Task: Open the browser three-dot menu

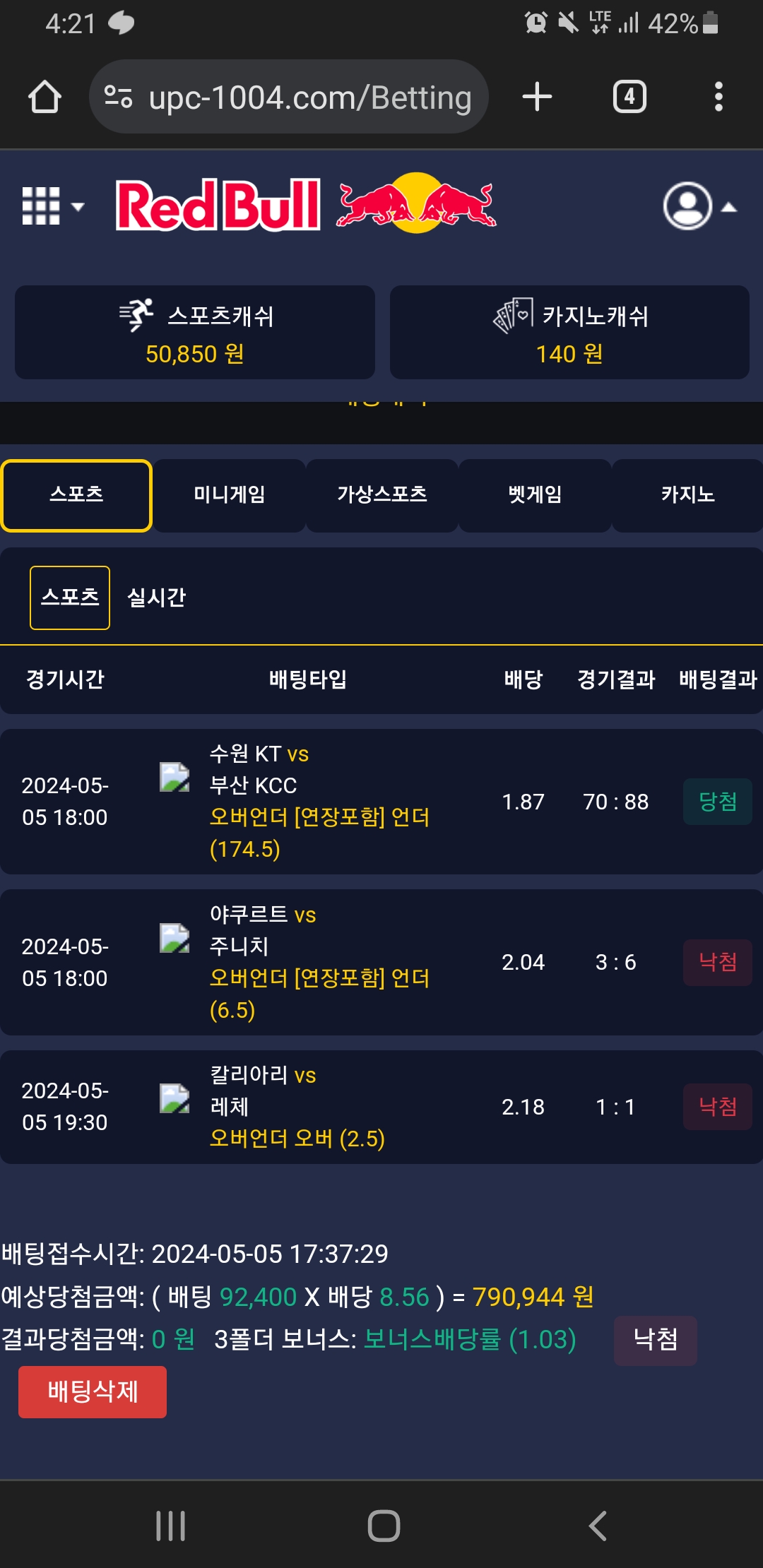Action: tap(718, 97)
